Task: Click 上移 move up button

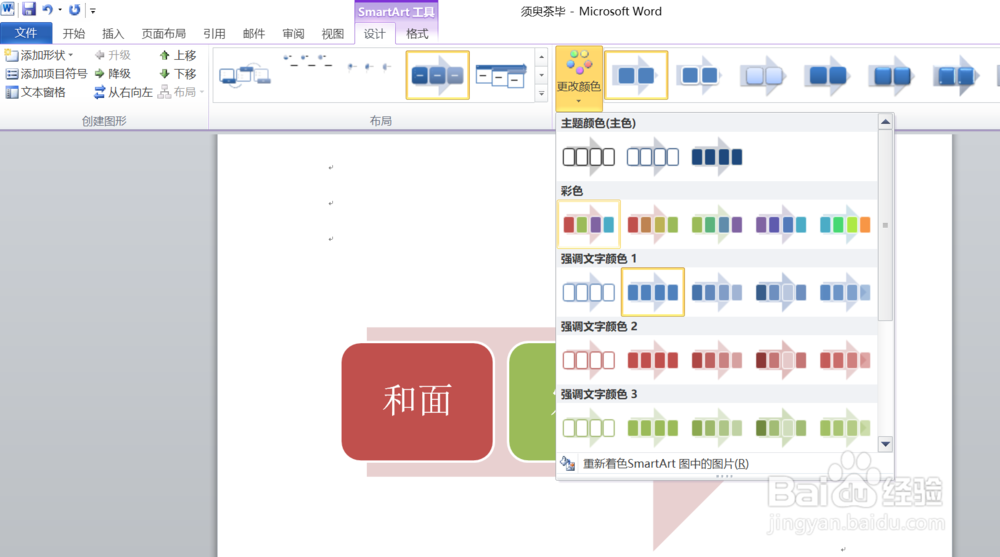Action: click(x=178, y=55)
